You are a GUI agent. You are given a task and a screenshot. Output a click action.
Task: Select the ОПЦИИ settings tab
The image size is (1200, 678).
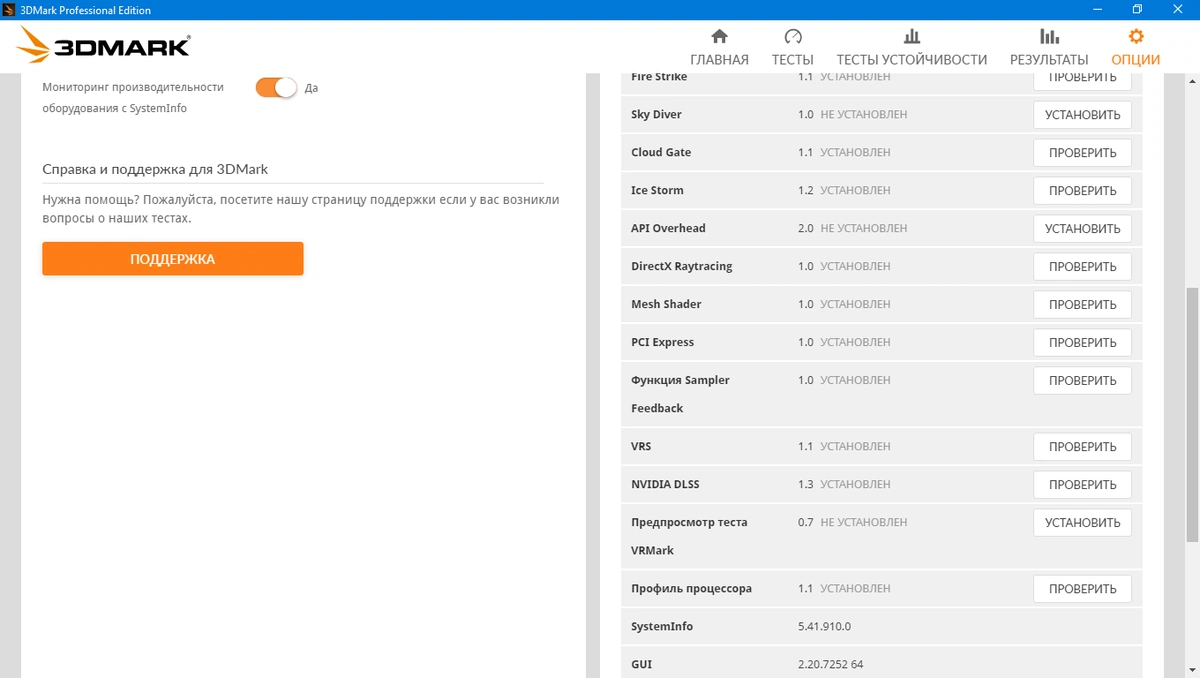pos(1135,47)
